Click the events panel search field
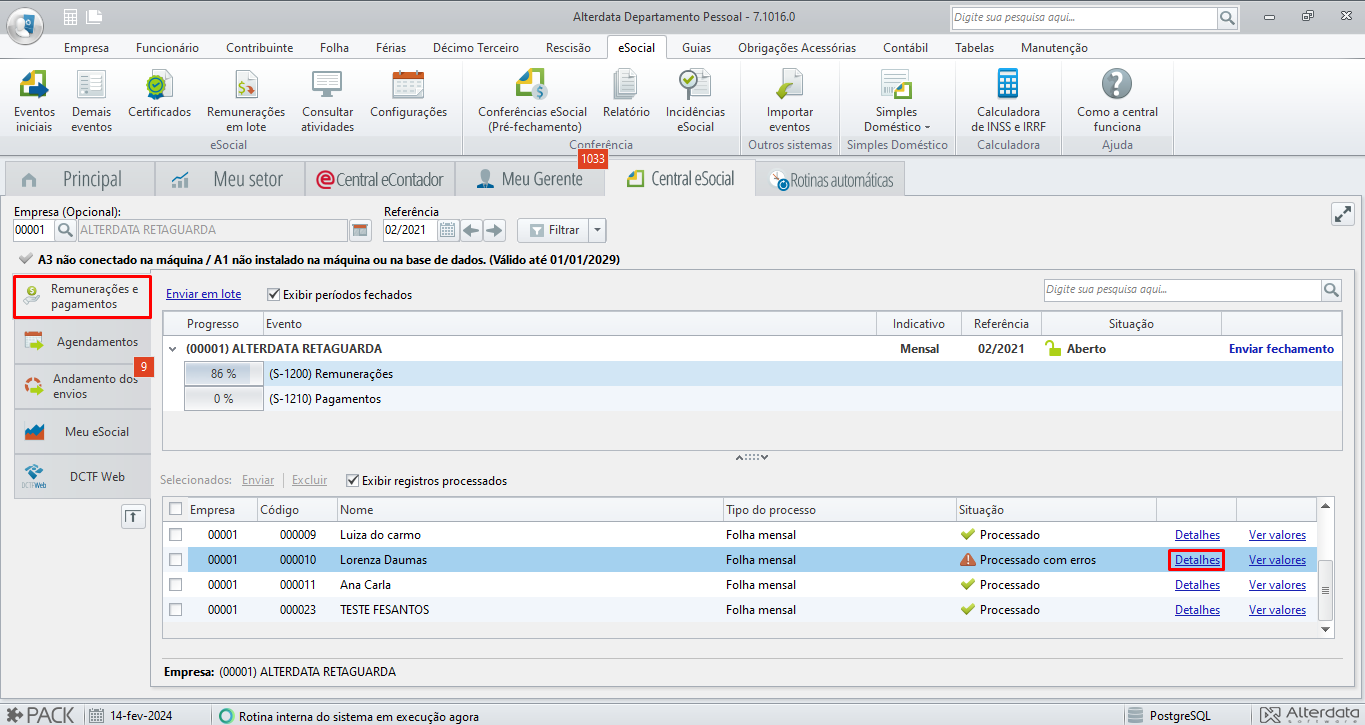1365x725 pixels. 1182,290
